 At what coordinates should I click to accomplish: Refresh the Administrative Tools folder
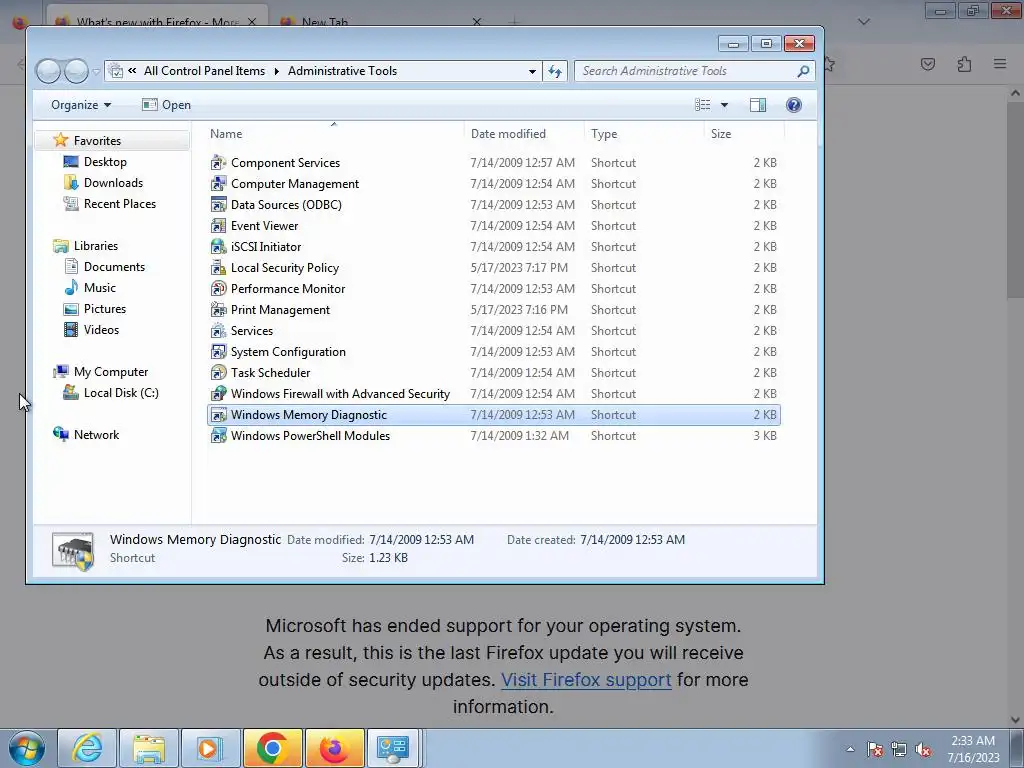555,71
